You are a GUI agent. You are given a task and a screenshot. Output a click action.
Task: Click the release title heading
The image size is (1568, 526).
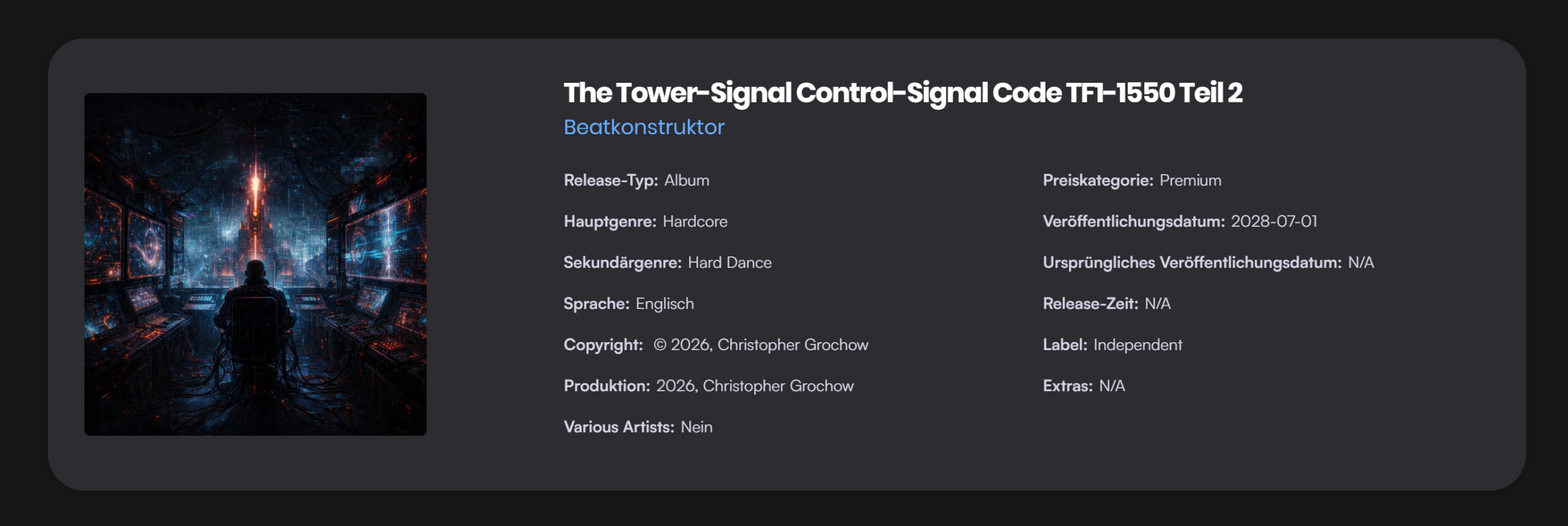click(x=902, y=93)
